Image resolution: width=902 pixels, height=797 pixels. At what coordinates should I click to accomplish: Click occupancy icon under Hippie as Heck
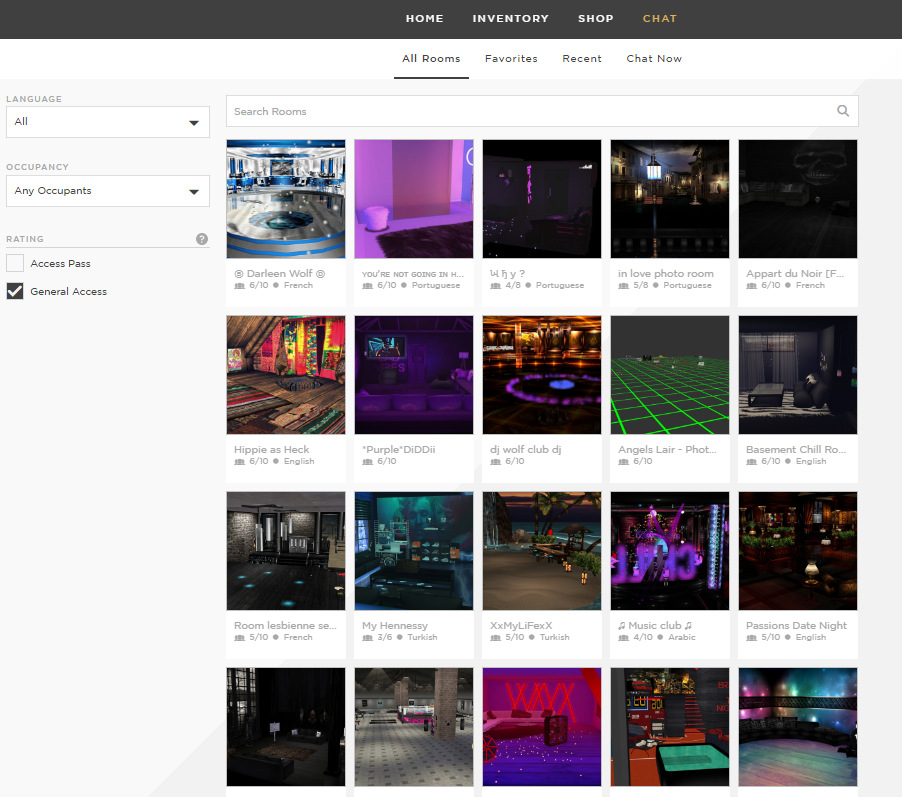coord(239,462)
